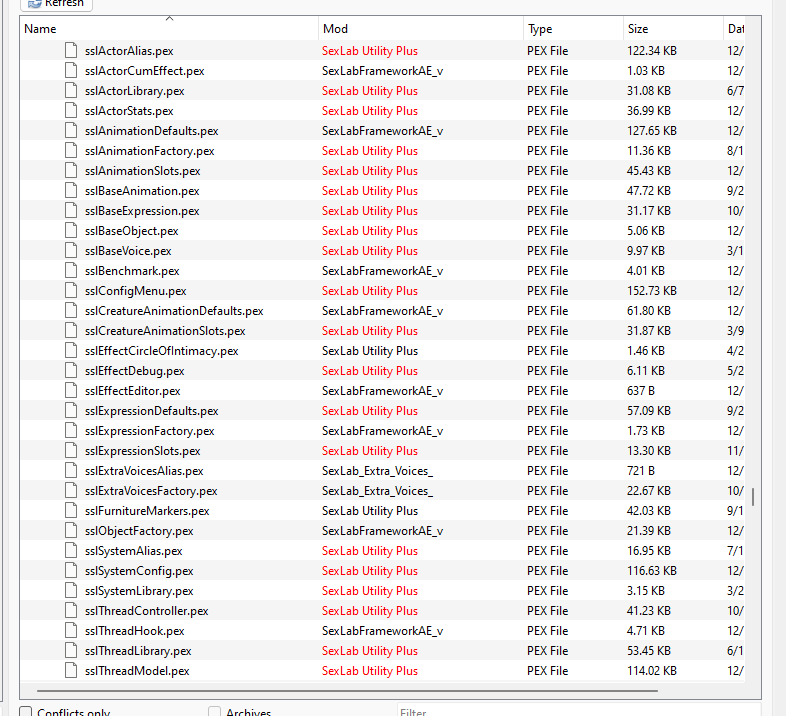This screenshot has height=716, width=786.
Task: Click the SexLab_Extra_Voices_ mod for sslExtraVoicesAlias.pex
Action: click(377, 471)
